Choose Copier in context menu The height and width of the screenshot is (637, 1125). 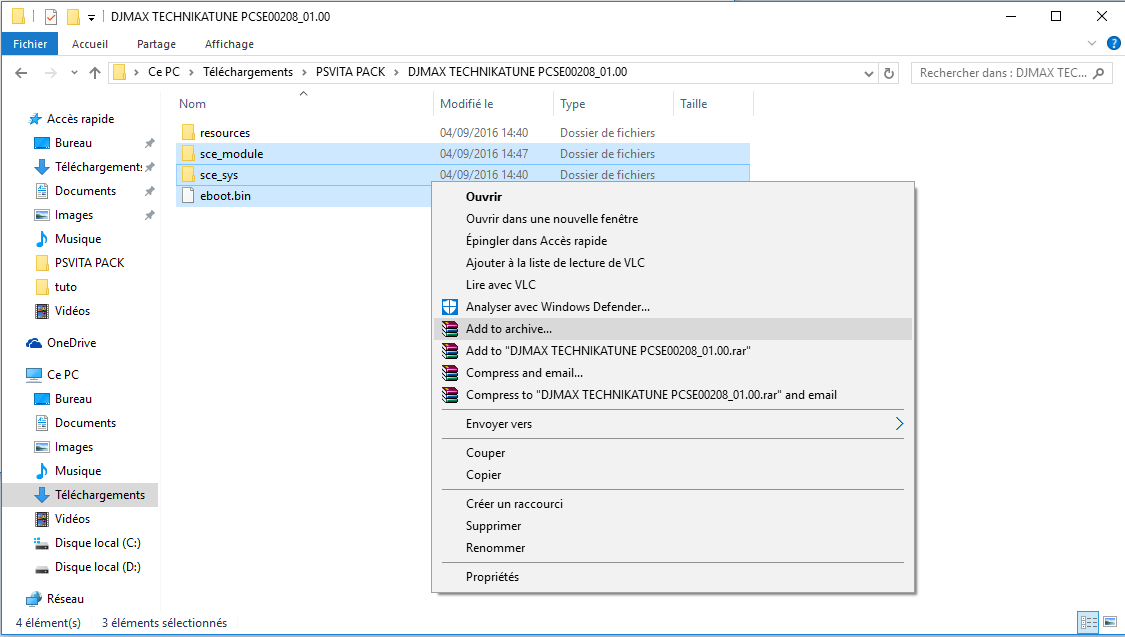(x=673, y=475)
